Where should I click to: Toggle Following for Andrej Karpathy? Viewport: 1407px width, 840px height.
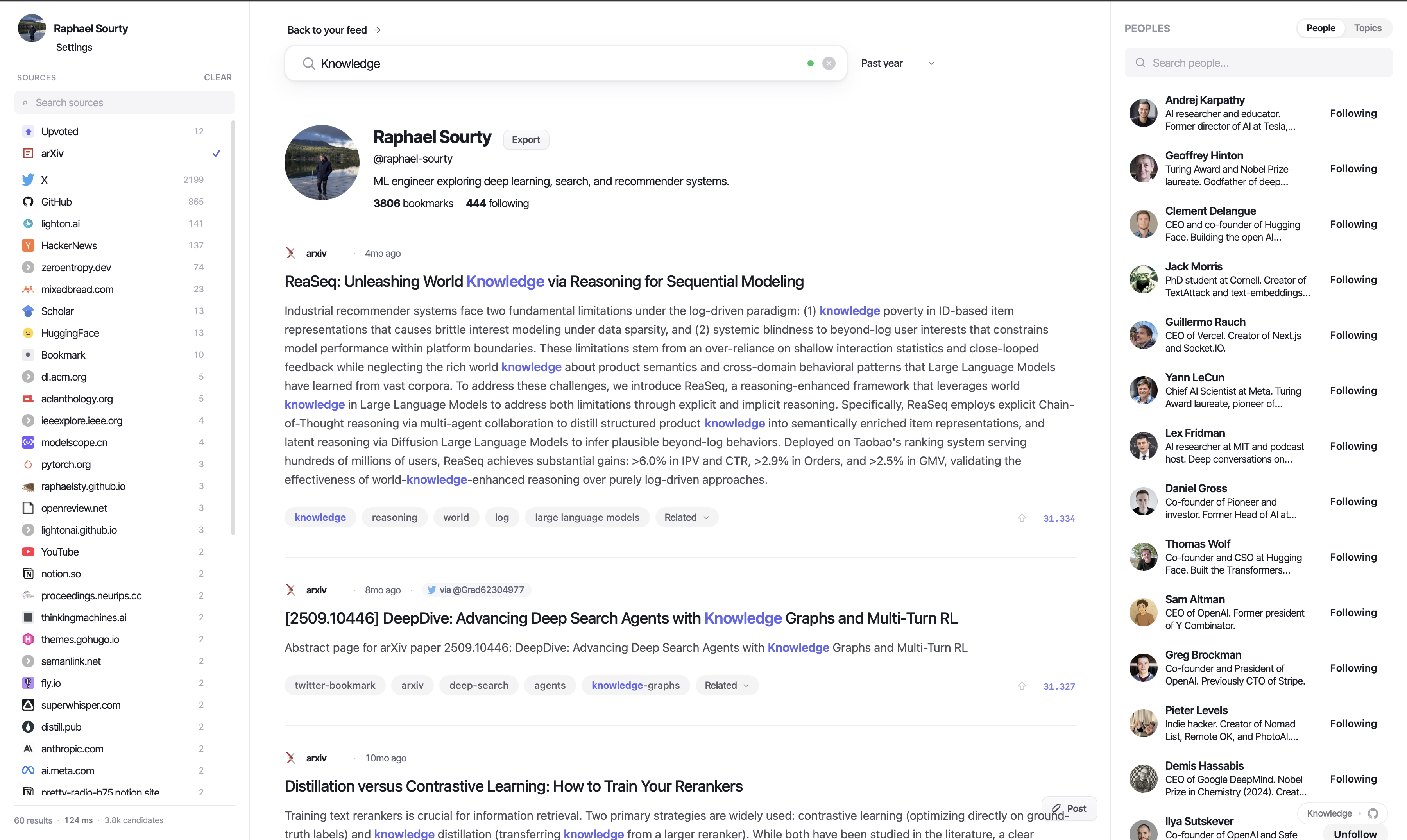click(x=1353, y=113)
